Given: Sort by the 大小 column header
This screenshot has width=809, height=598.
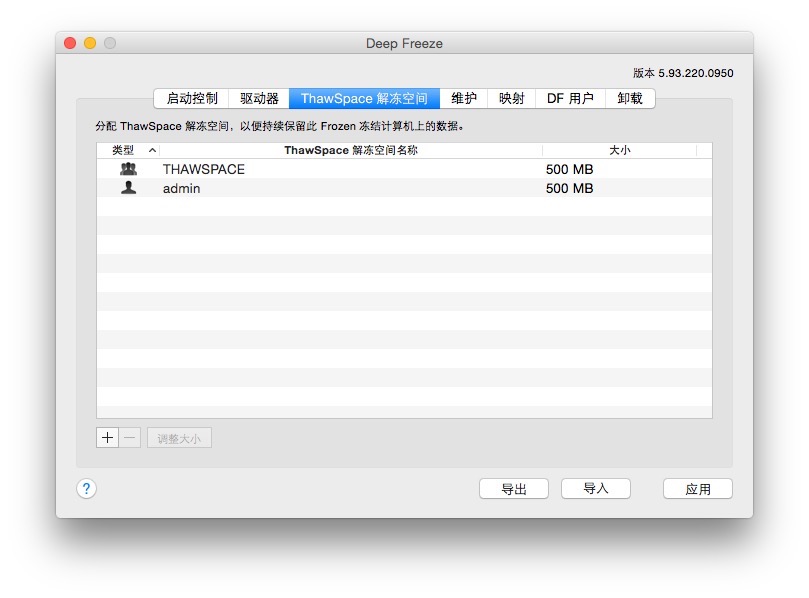Looking at the screenshot, I should pos(619,150).
